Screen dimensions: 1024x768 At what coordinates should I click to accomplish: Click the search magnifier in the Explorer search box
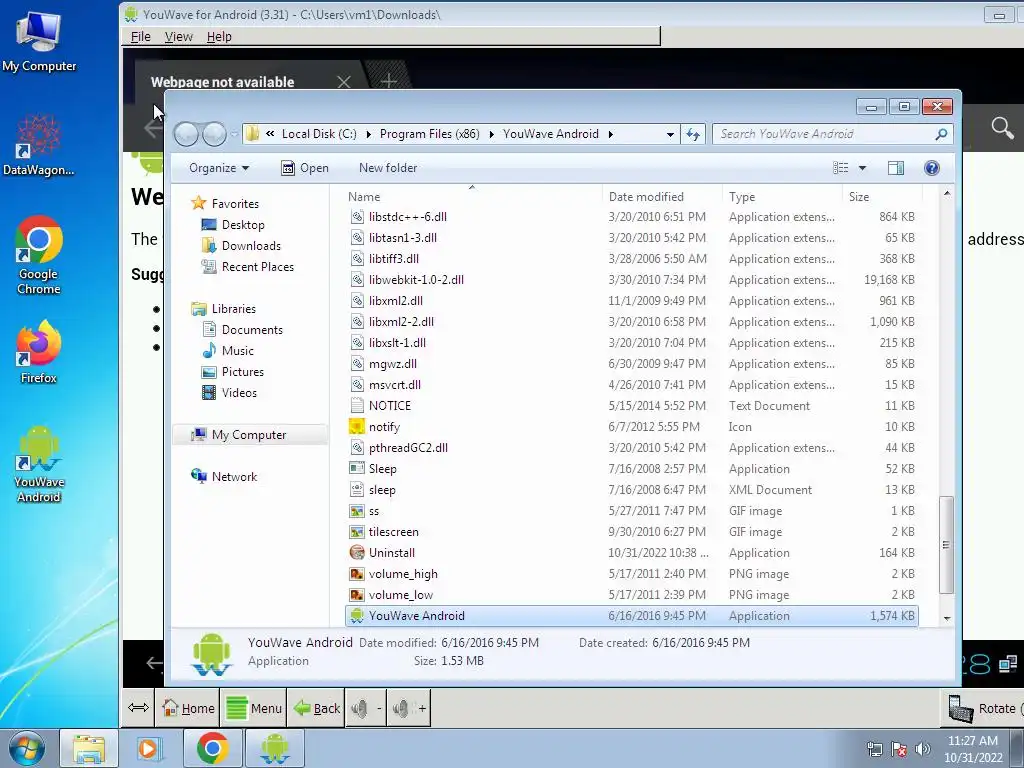(941, 135)
